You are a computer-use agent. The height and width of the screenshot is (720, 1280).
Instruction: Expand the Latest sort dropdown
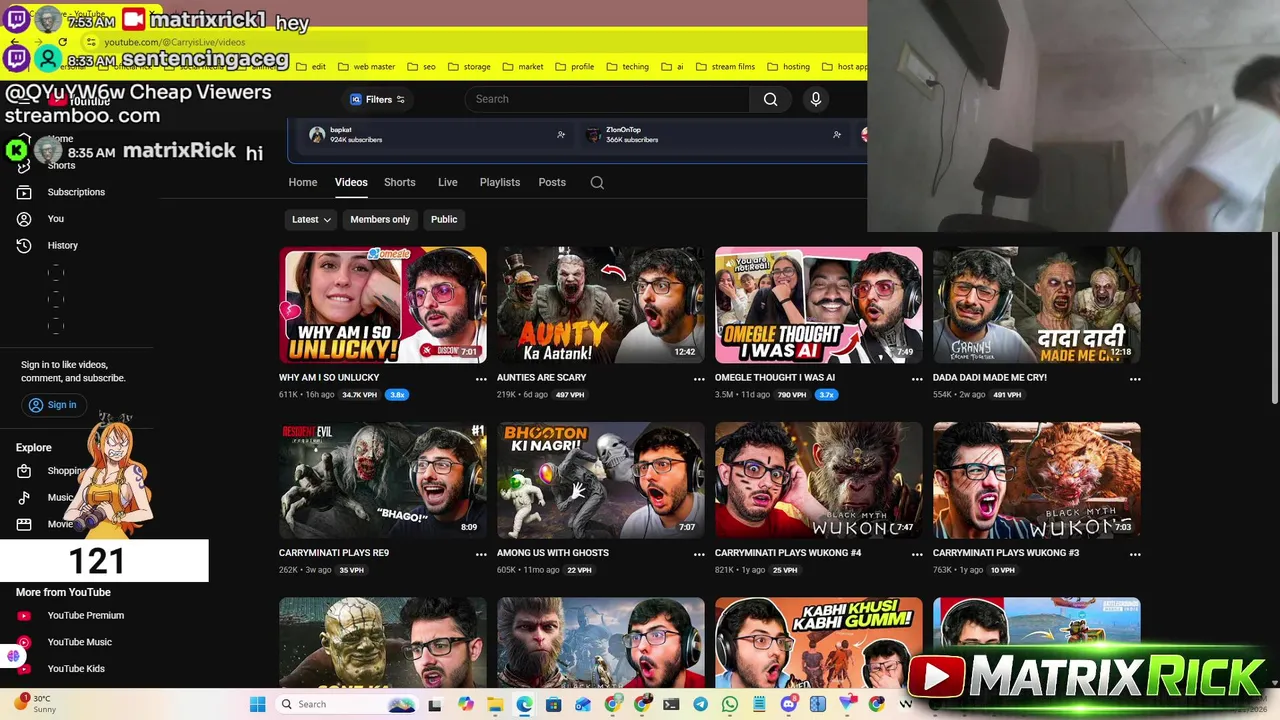click(311, 219)
